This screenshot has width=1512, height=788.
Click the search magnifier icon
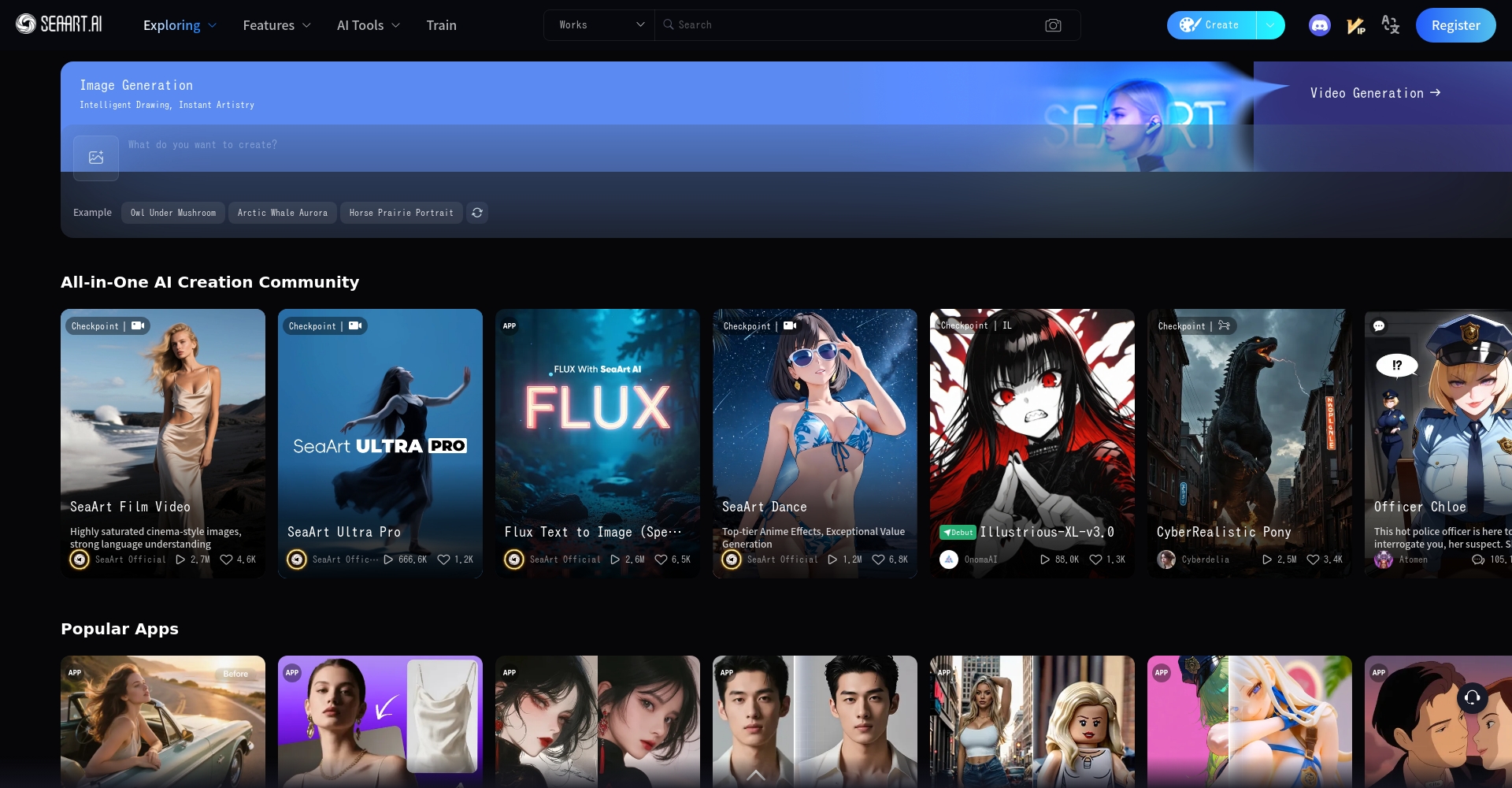pyautogui.click(x=668, y=24)
